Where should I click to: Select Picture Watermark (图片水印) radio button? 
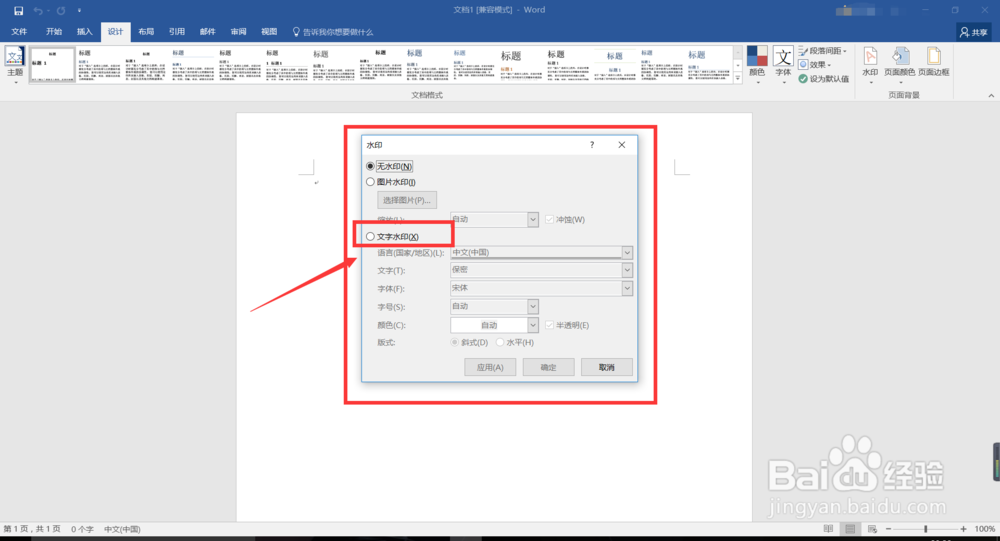[371, 182]
